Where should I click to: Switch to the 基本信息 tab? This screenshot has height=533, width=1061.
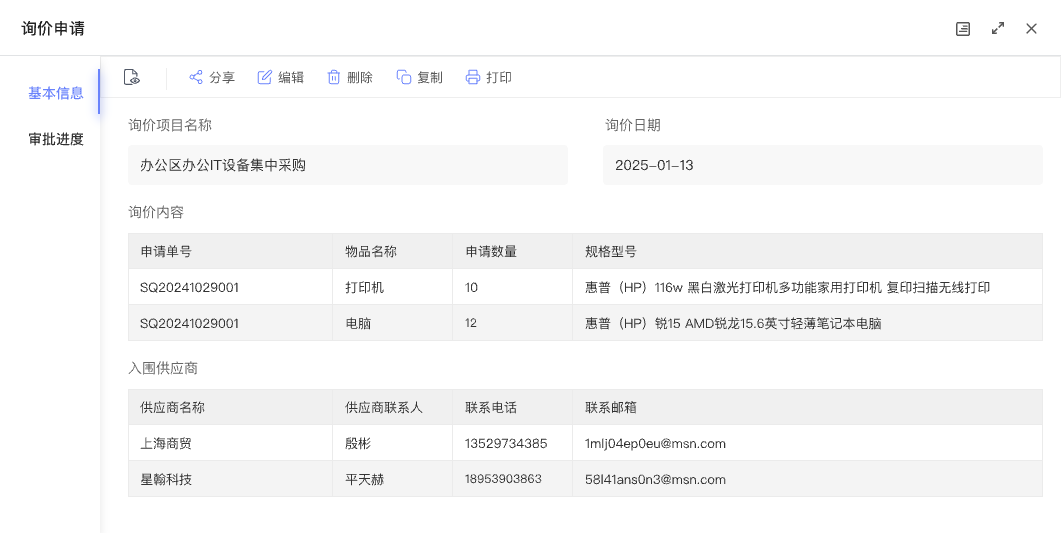click(x=56, y=93)
